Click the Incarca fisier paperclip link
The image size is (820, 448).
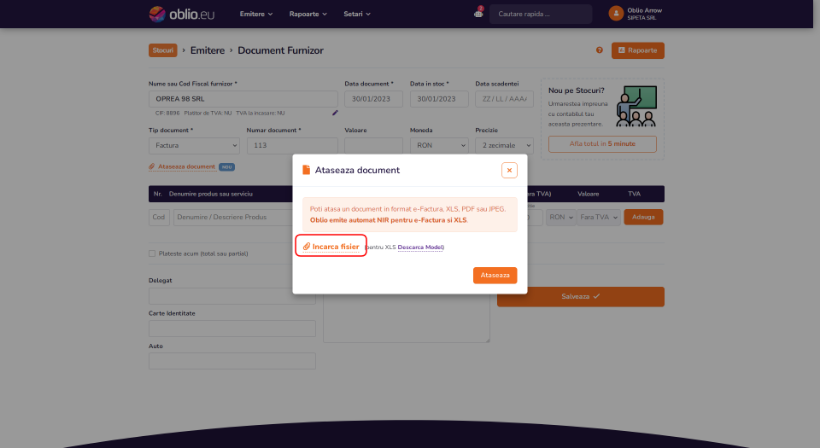coord(331,246)
